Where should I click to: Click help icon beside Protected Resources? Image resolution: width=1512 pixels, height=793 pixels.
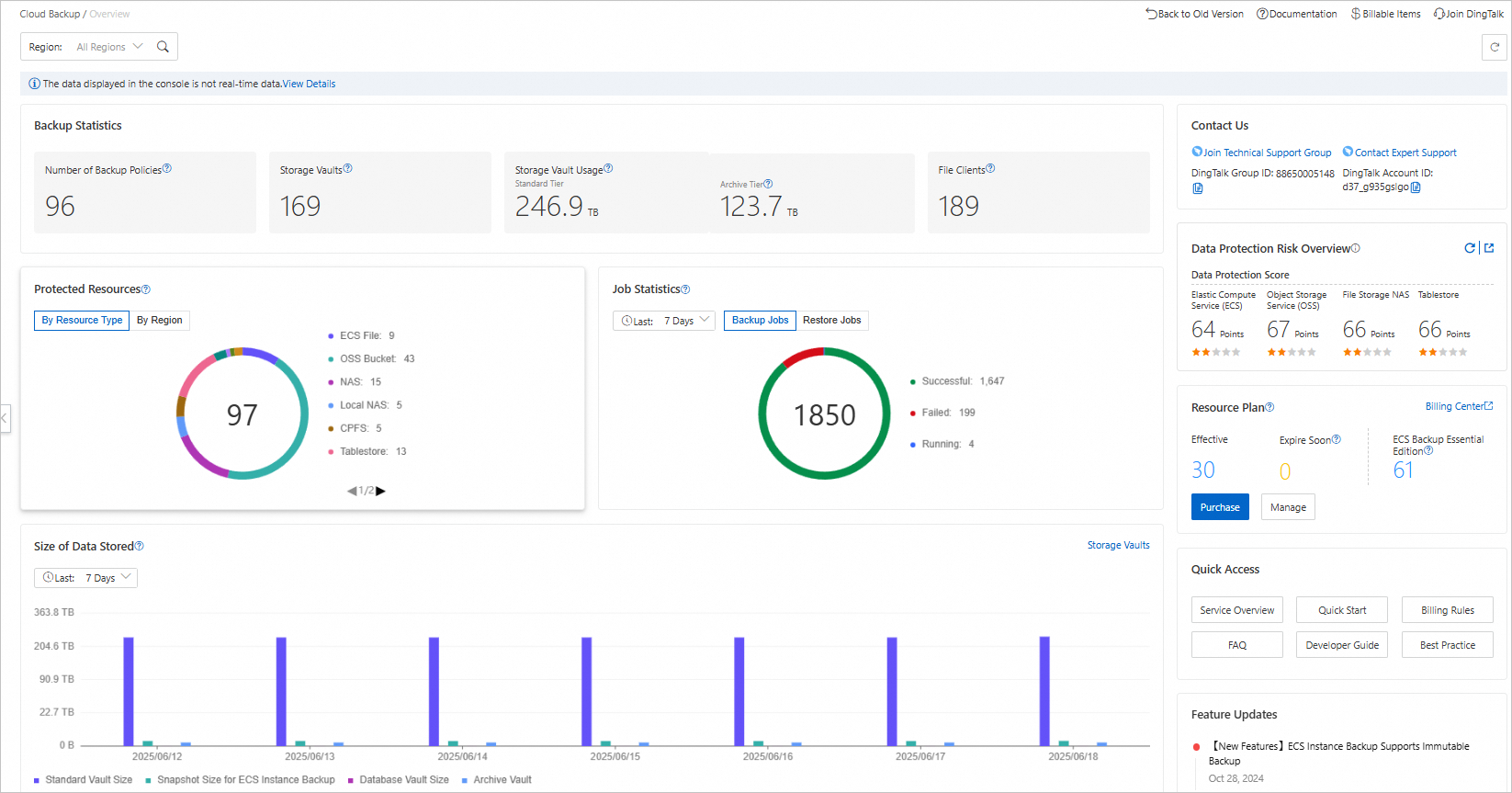click(146, 289)
